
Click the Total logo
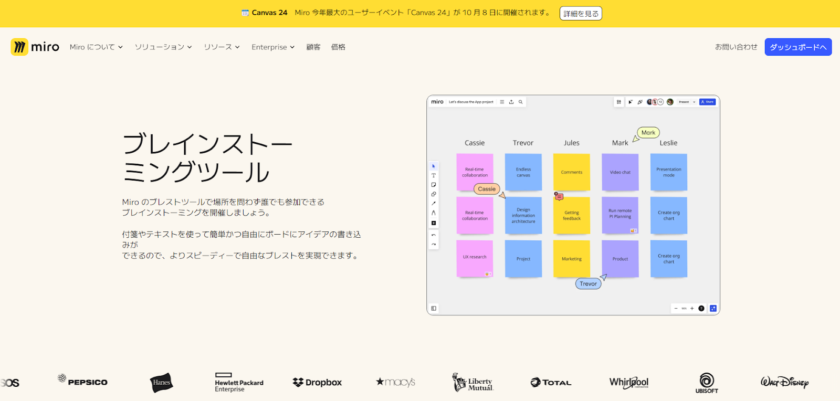550,382
